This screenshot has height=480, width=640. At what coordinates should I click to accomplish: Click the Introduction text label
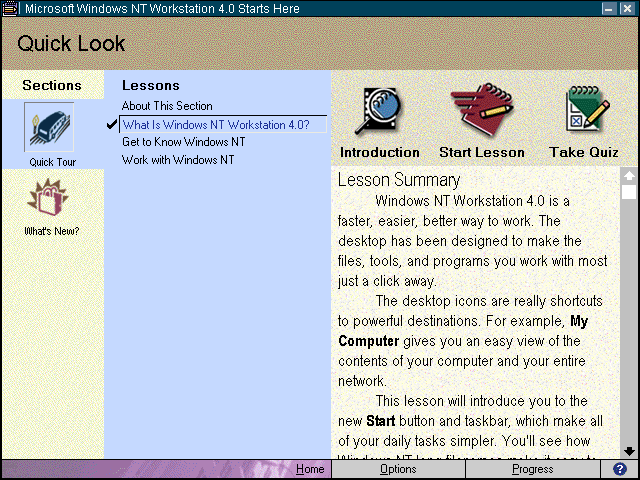pos(380,152)
